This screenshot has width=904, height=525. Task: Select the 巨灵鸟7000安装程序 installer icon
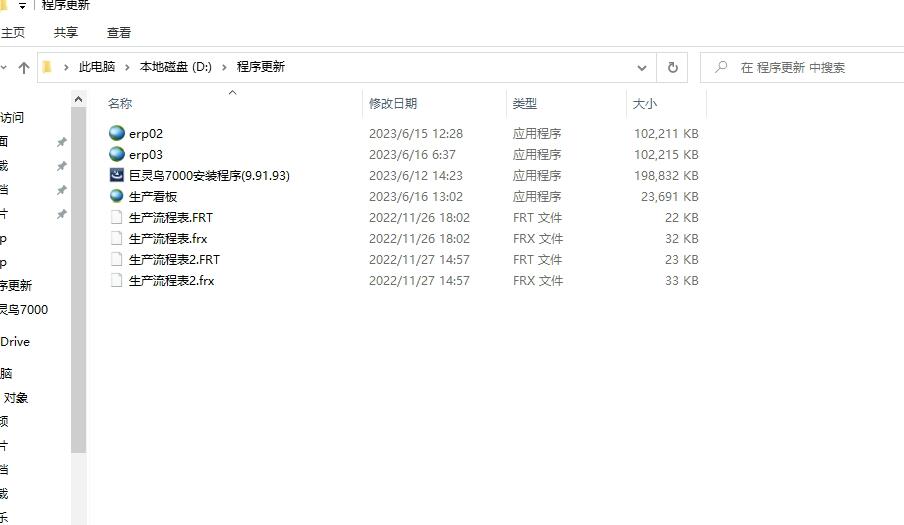click(x=117, y=175)
